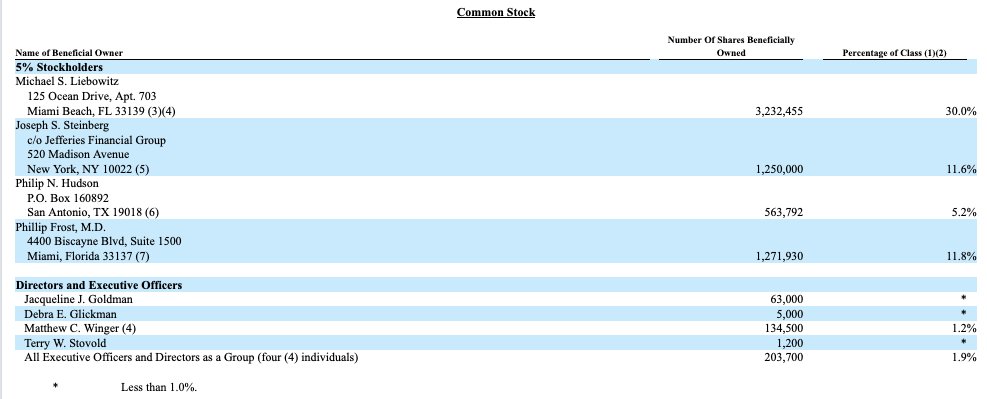Viewport: 987px width, 399px height.
Task: Select share count 1,200
Action: click(789, 343)
